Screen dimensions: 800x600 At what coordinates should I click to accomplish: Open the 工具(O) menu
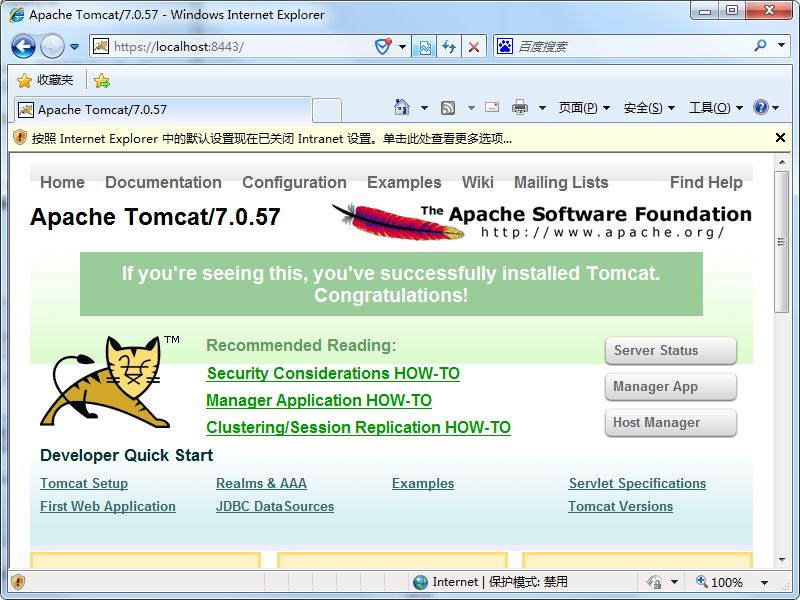point(715,108)
